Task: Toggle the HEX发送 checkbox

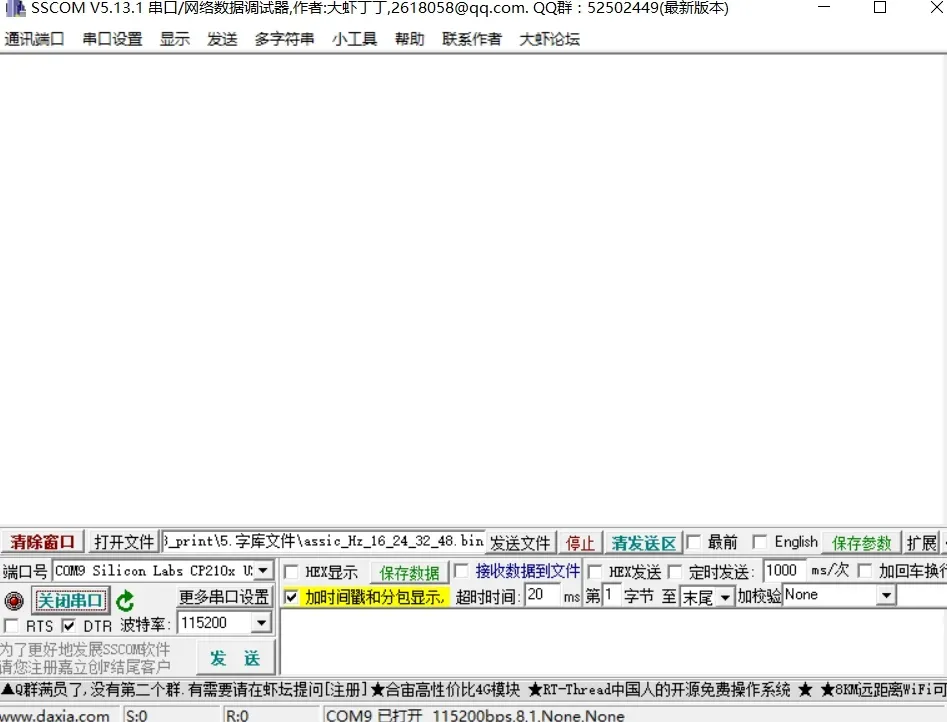Action: [x=595, y=572]
